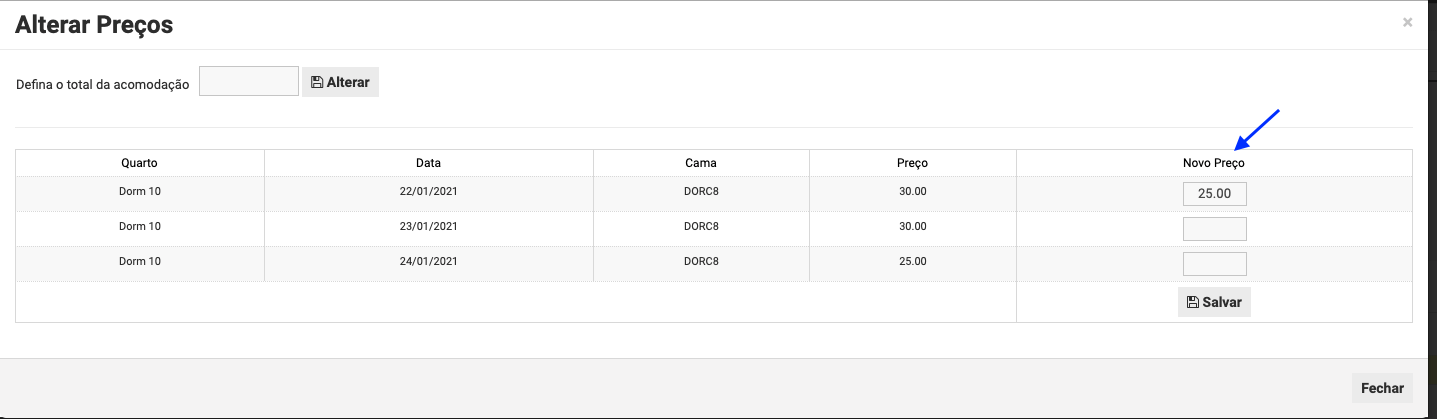Close the Alterar Preços dialog with X
This screenshot has width=1437, height=419.
pyautogui.click(x=1408, y=22)
